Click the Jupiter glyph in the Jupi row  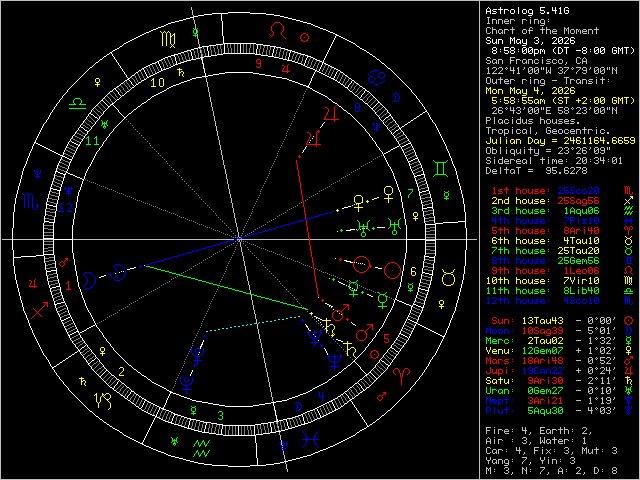click(629, 371)
